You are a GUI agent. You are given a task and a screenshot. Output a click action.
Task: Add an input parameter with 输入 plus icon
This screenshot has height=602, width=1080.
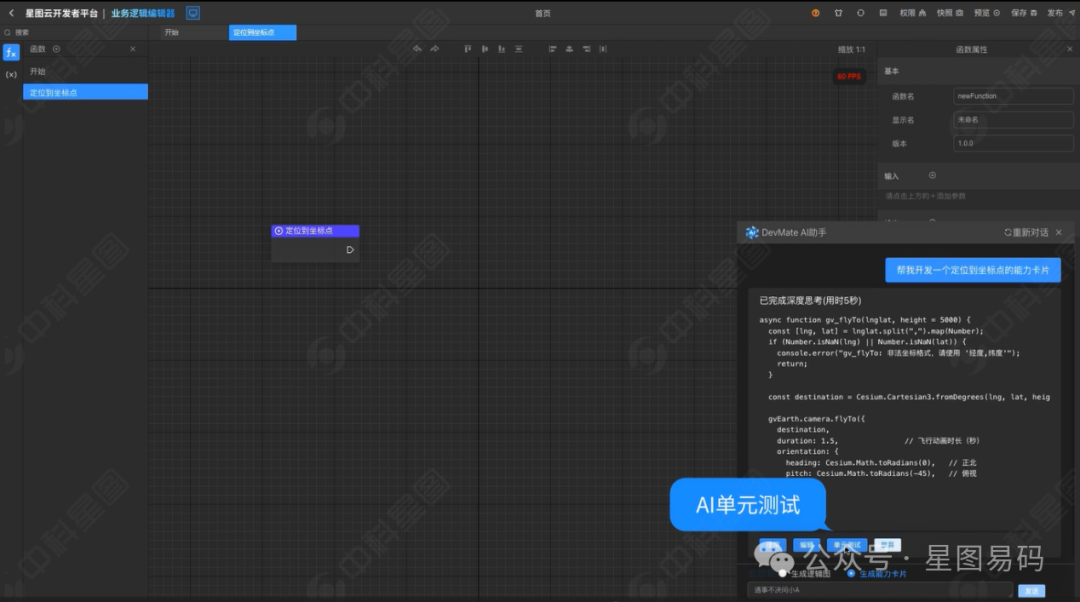(932, 176)
